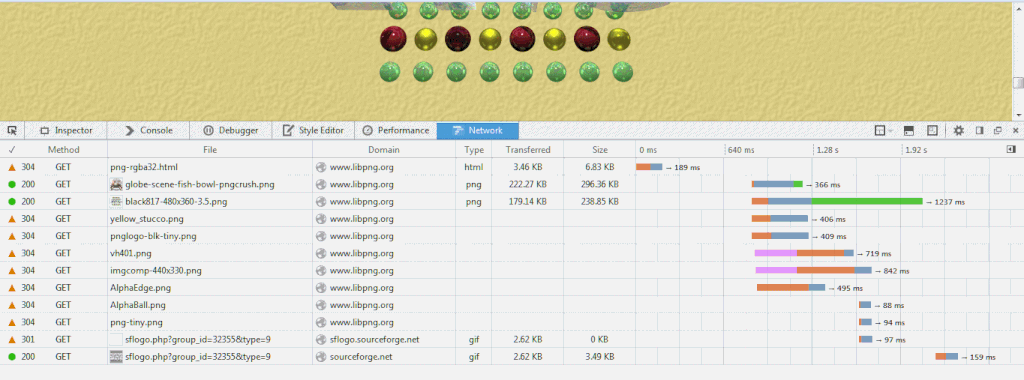Click the green 200 icon for sourceforge.net request

(12, 356)
